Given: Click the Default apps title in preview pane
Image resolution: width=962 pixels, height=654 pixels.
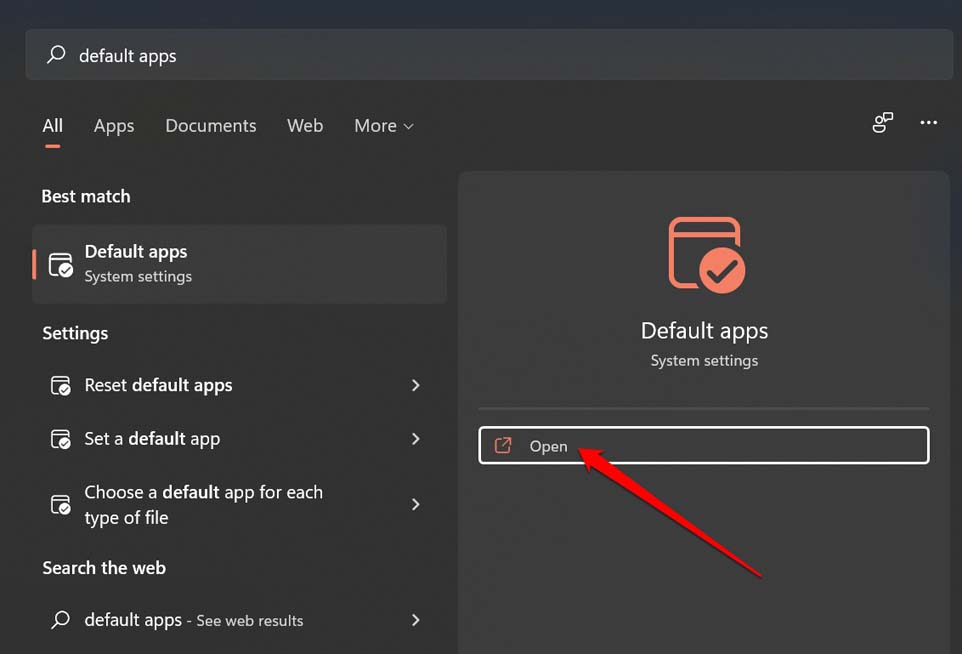Looking at the screenshot, I should 704,331.
